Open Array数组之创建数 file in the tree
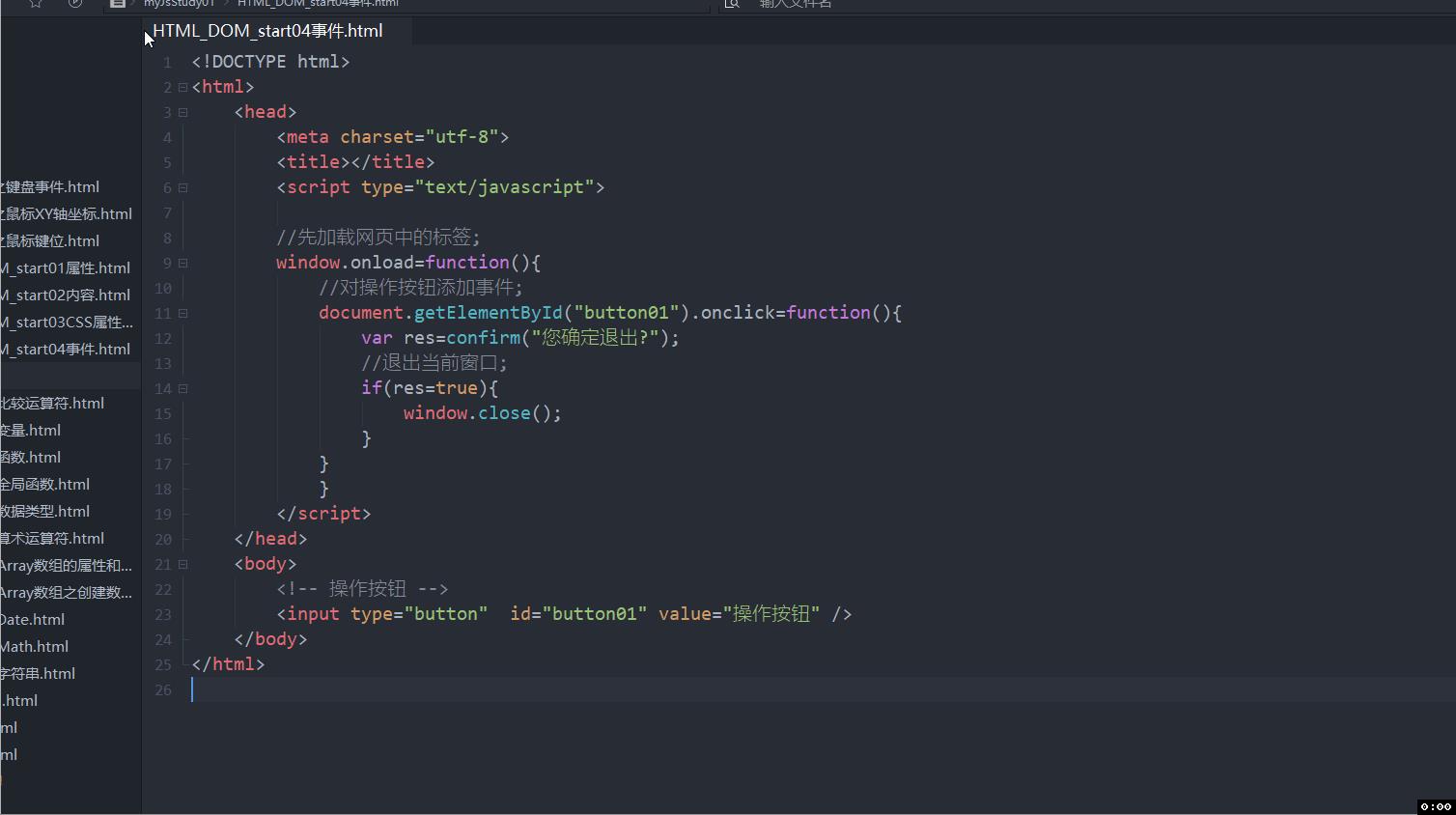The image size is (1456, 815). click(67, 593)
